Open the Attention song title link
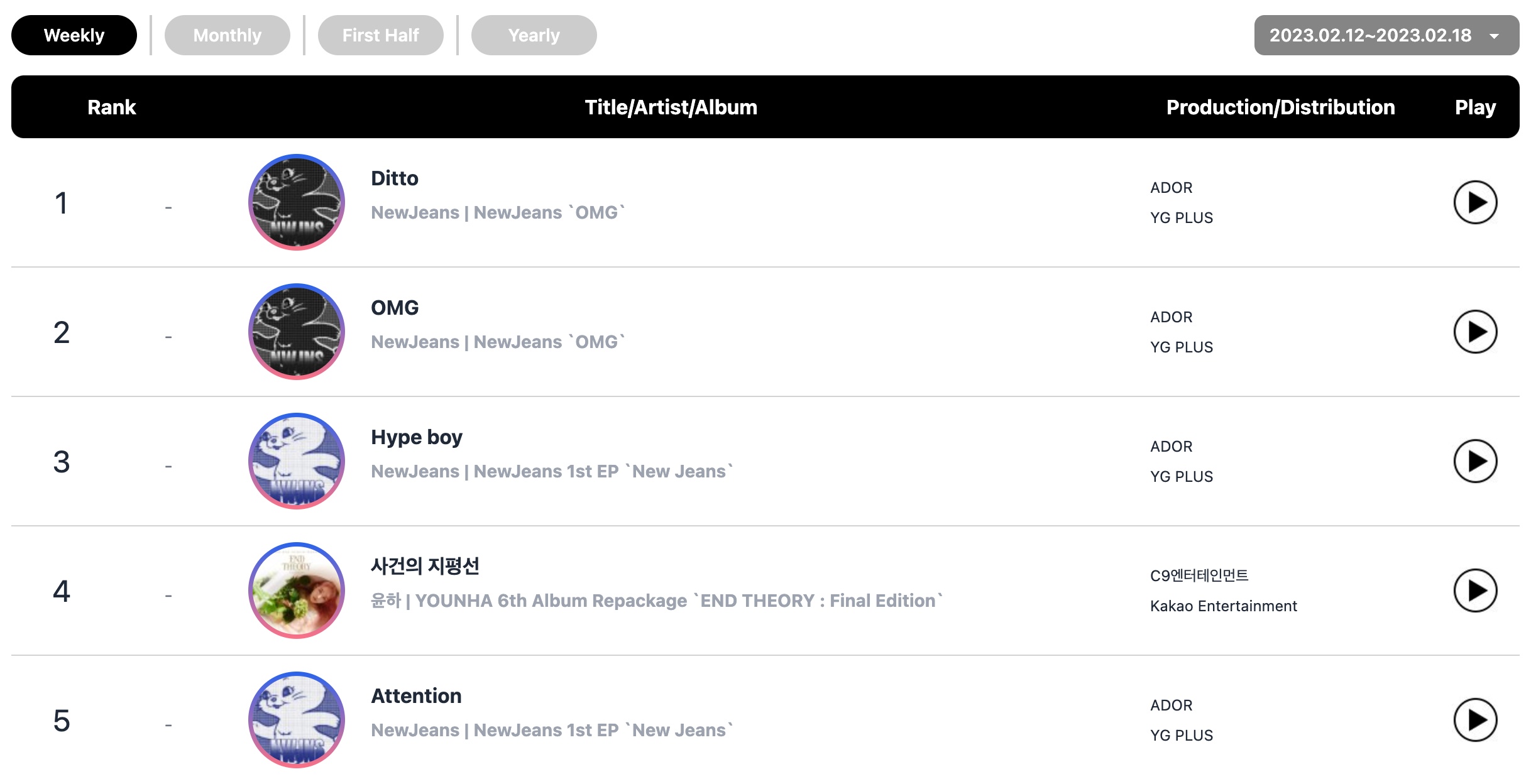The width and height of the screenshot is (1531, 784). 416,696
